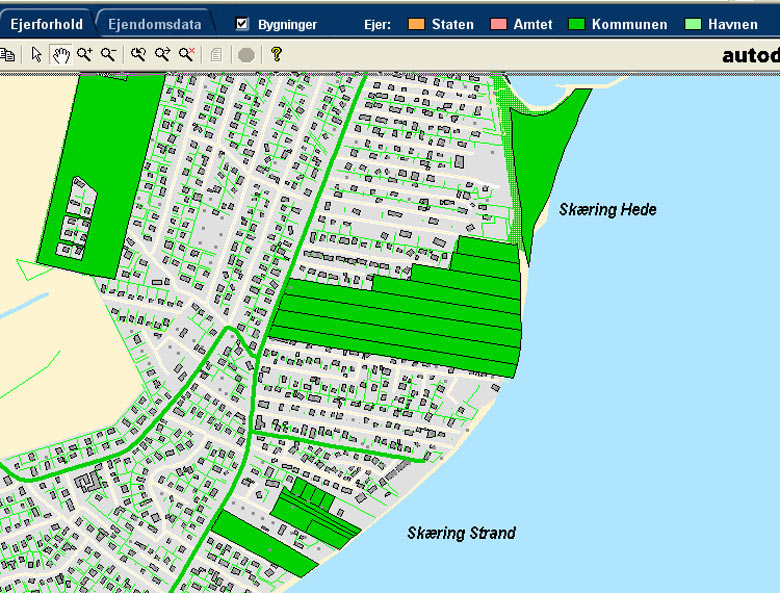Click the Zoom Previous magnifier icon
Image resolution: width=780 pixels, height=593 pixels.
[x=138, y=55]
